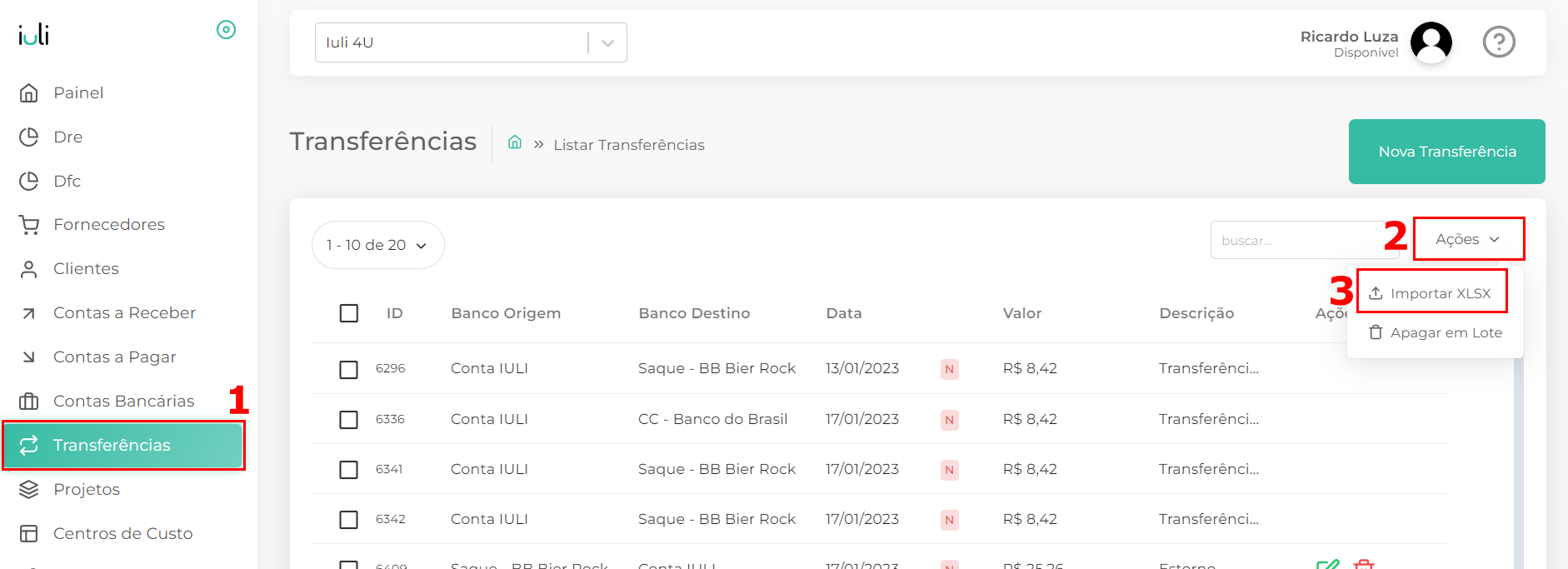The height and width of the screenshot is (569, 1568).
Task: Select Apagar em Lote option
Action: [1436, 332]
